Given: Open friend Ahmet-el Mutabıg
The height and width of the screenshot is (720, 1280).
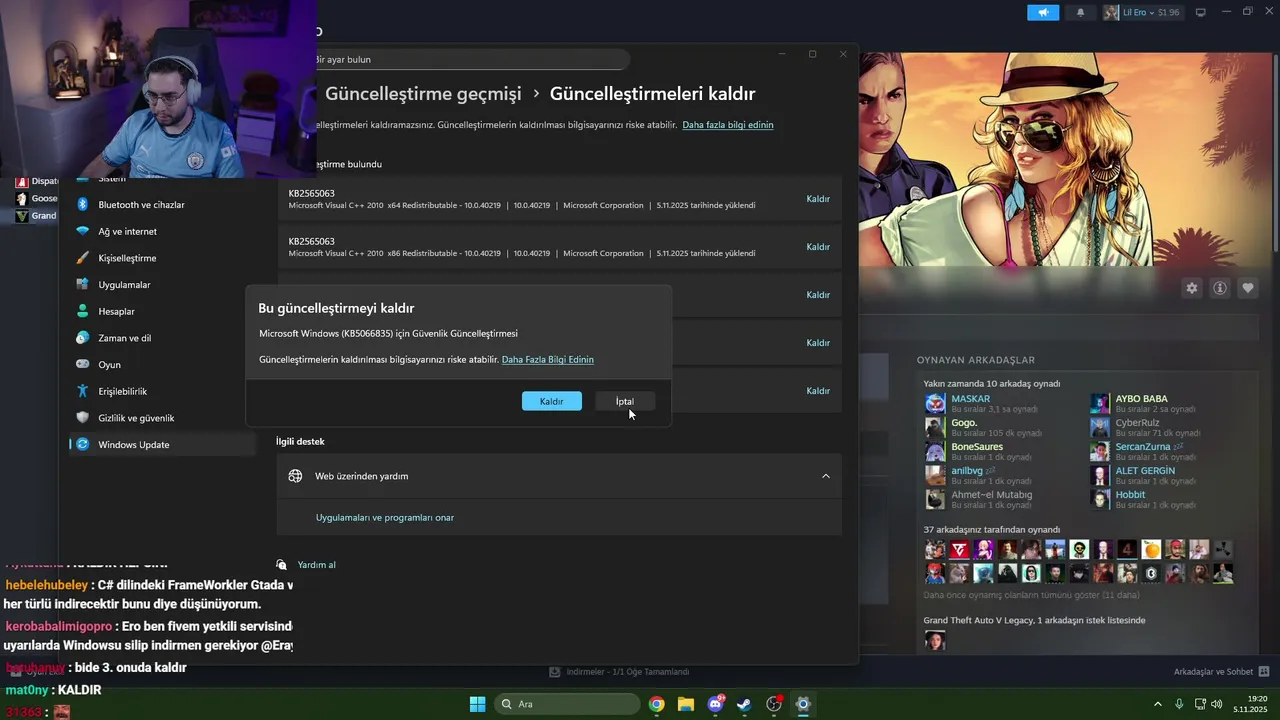Looking at the screenshot, I should (991, 495).
